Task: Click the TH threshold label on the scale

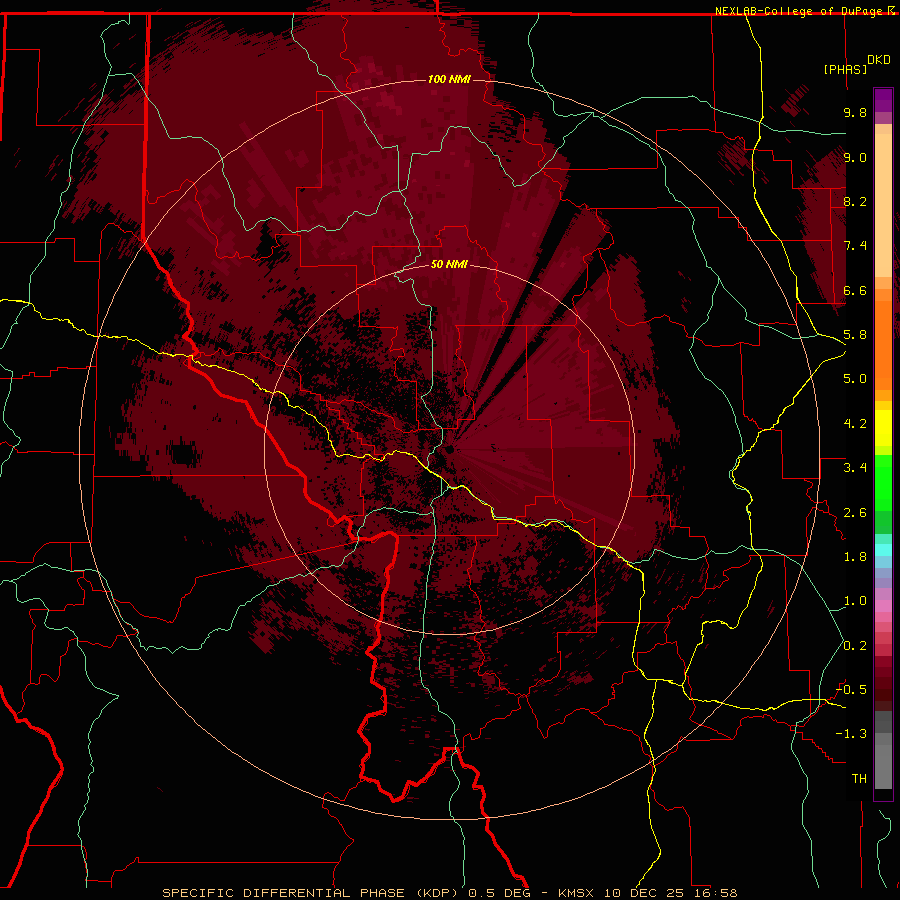Action: (x=859, y=779)
